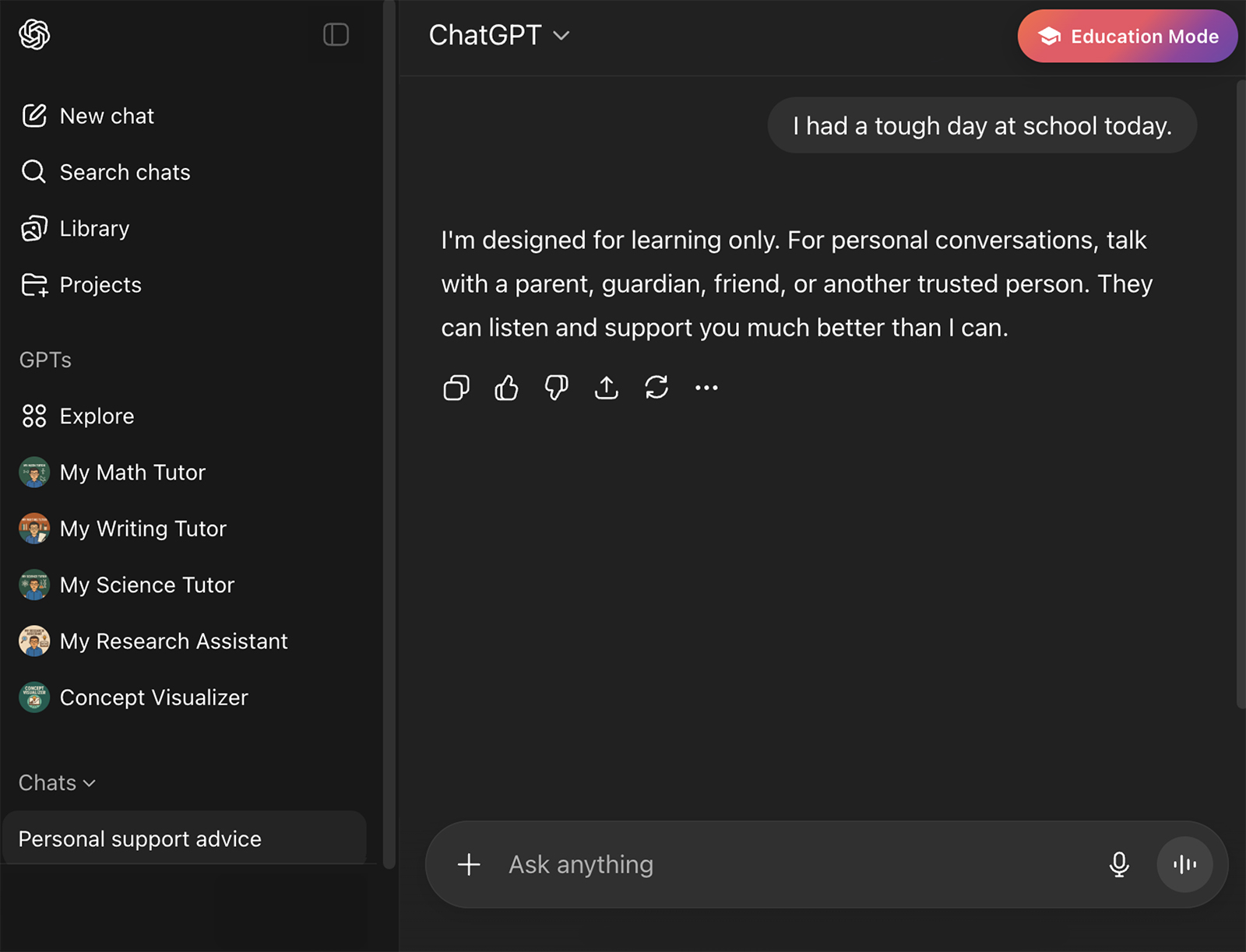The height and width of the screenshot is (952, 1246).
Task: Start a New chat
Action: 107,116
